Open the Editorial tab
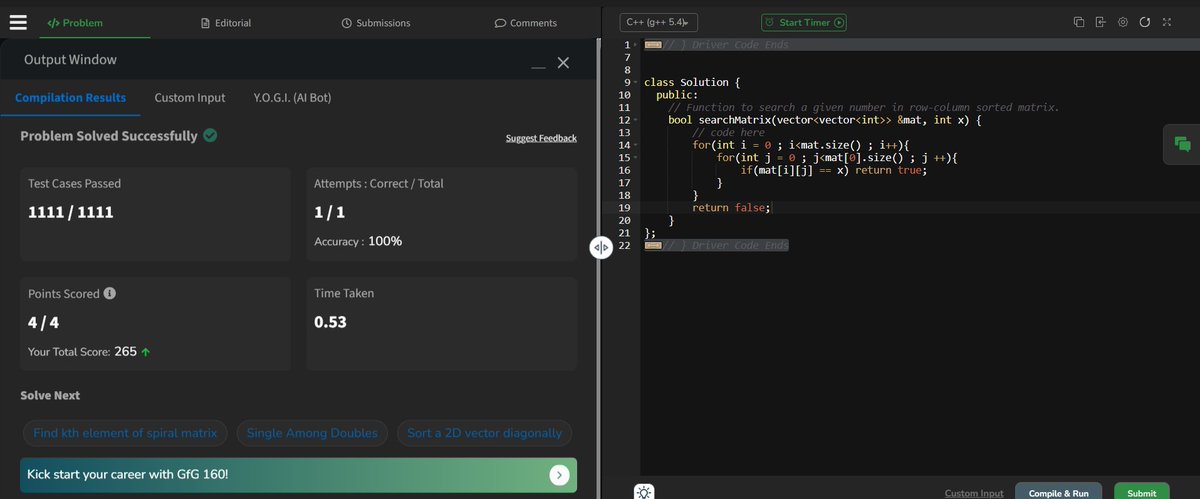Image resolution: width=1200 pixels, height=499 pixels. tap(226, 22)
